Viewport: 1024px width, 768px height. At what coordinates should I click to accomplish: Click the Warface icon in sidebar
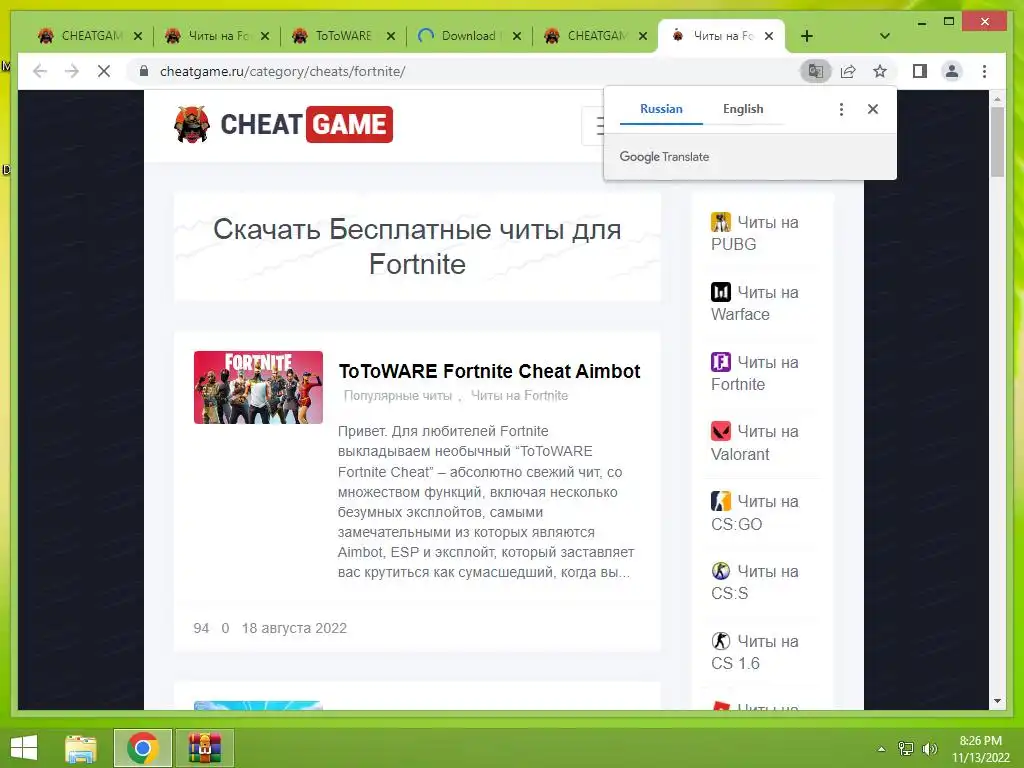point(721,292)
